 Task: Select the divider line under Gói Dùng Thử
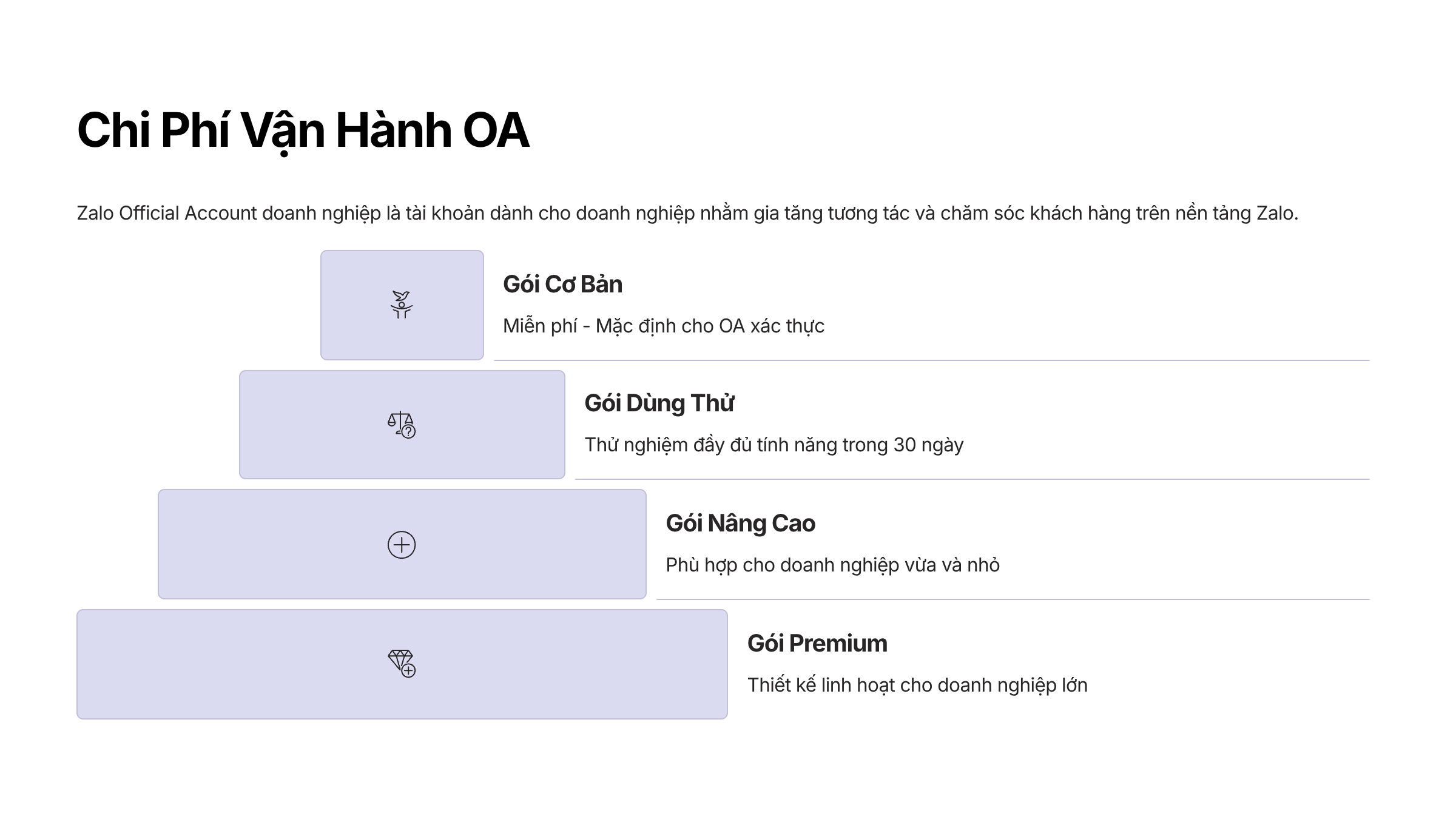pos(972,479)
